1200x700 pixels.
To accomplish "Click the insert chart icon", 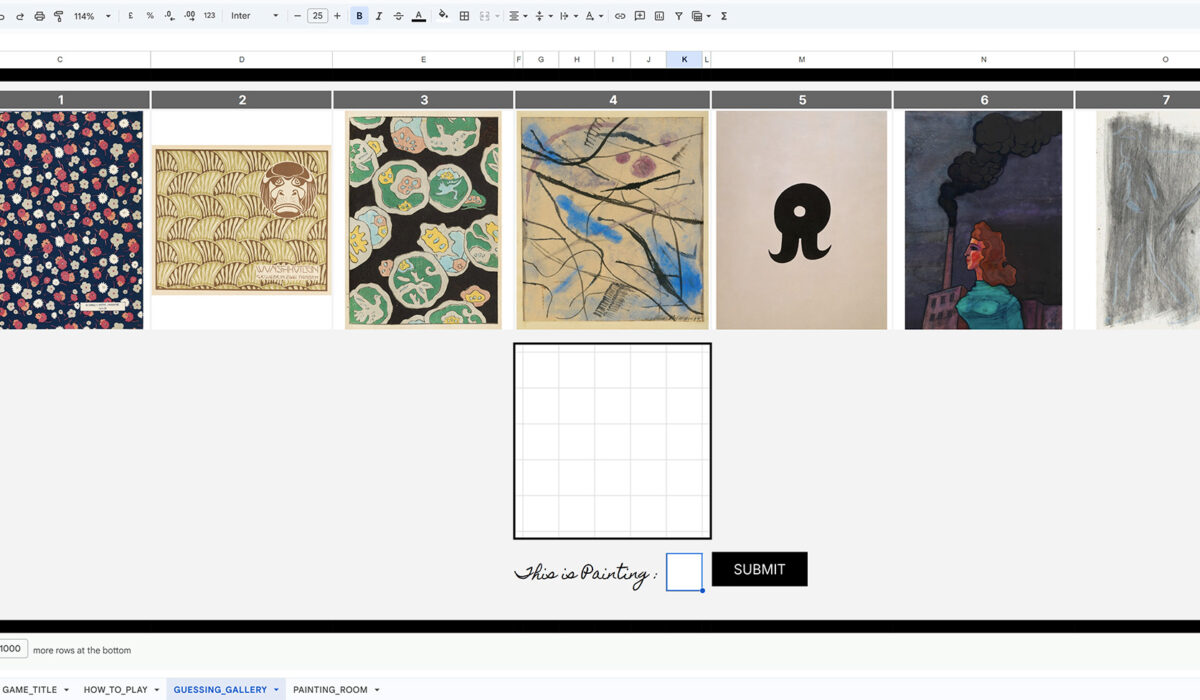I will [x=659, y=16].
